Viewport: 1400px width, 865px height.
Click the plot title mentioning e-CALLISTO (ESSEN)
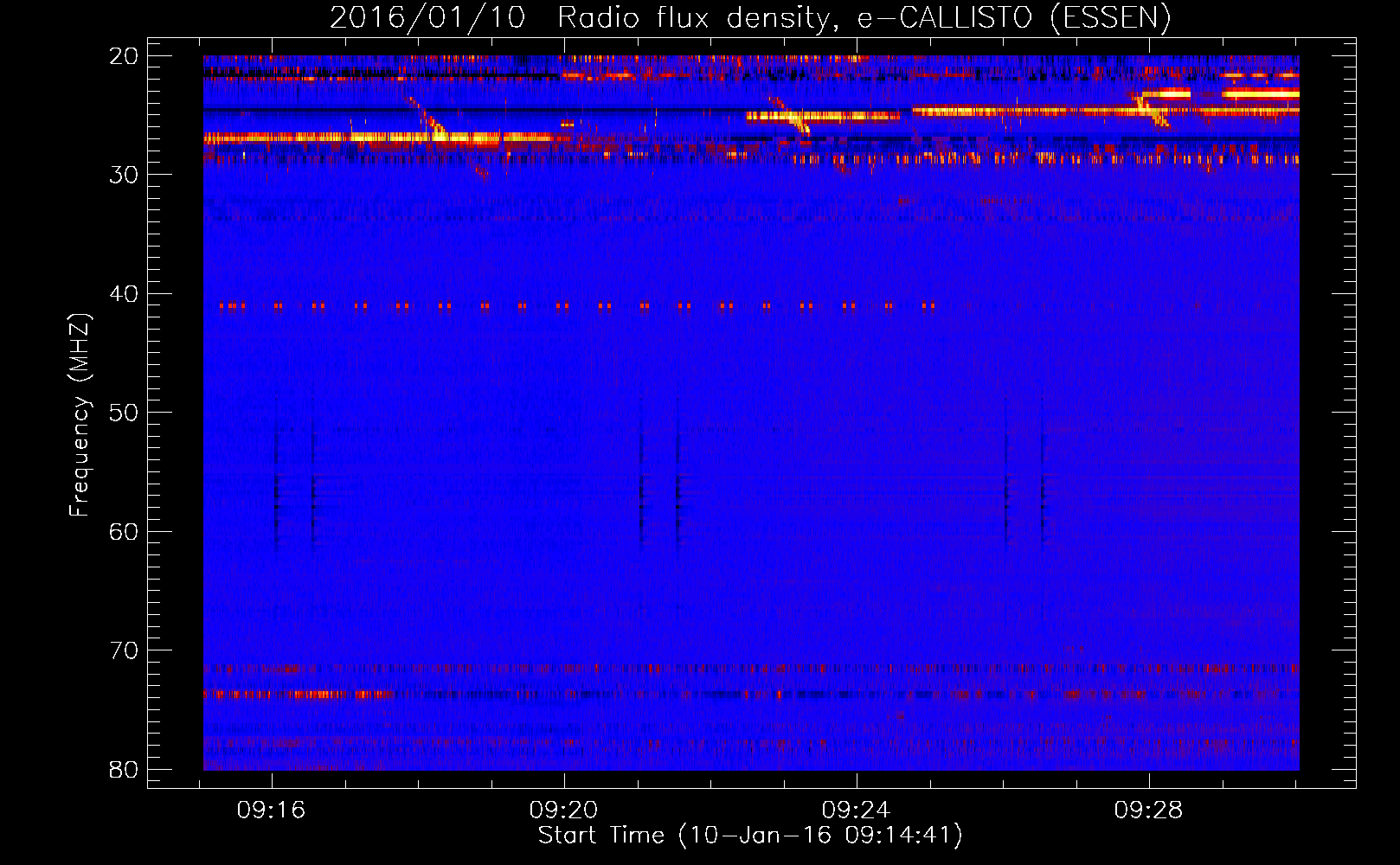pos(750,17)
